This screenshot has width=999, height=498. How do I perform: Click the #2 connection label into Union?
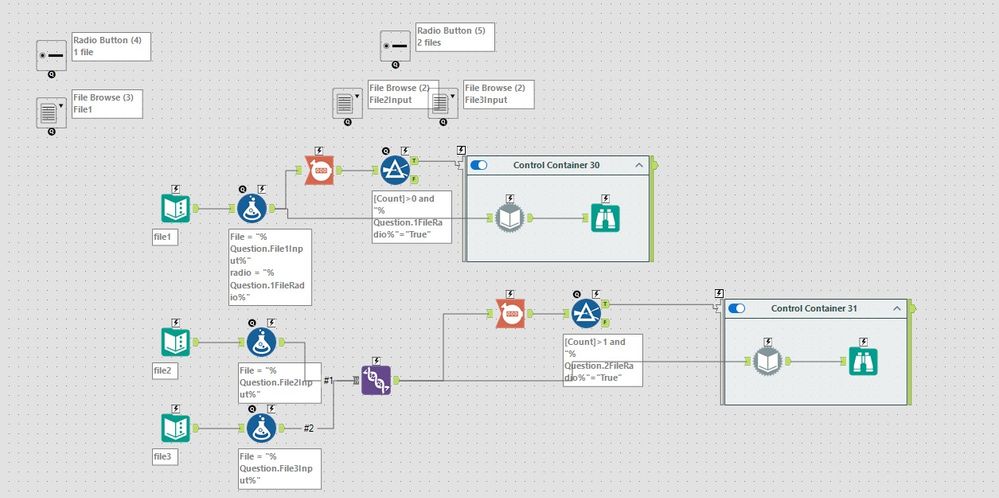pyautogui.click(x=308, y=429)
